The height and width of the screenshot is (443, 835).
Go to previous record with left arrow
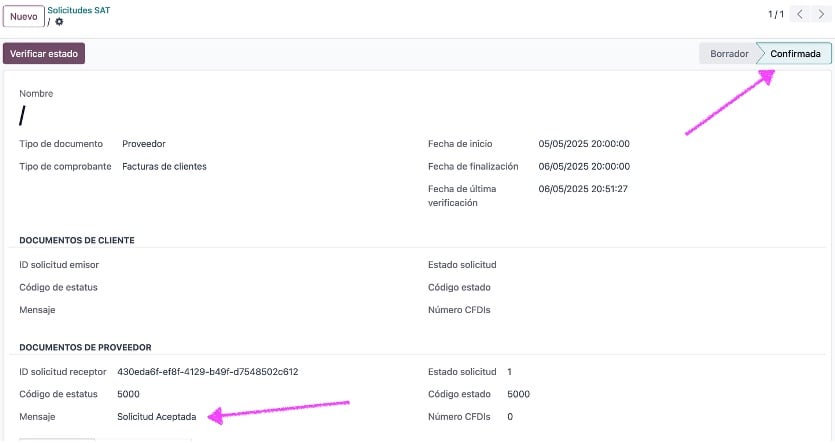pos(800,14)
